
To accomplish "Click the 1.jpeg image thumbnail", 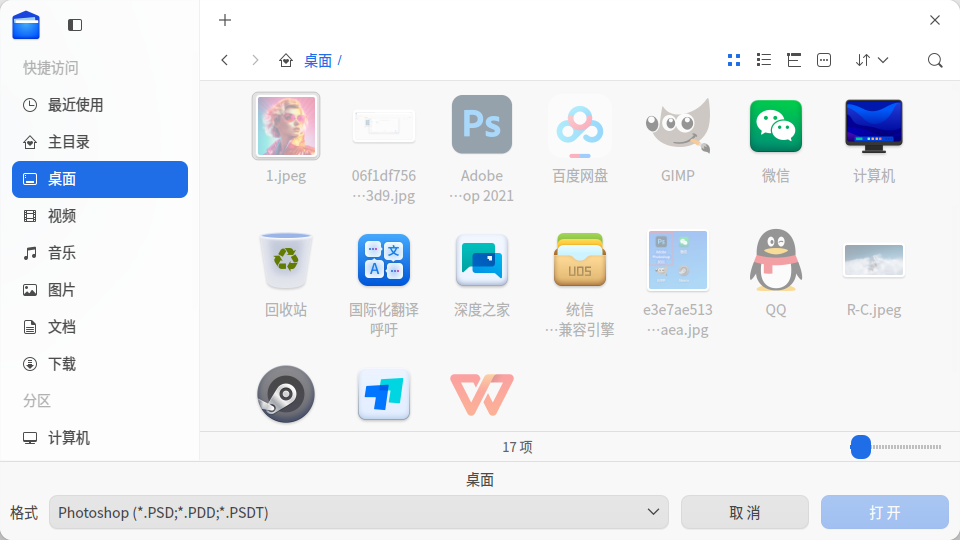I will [x=286, y=126].
